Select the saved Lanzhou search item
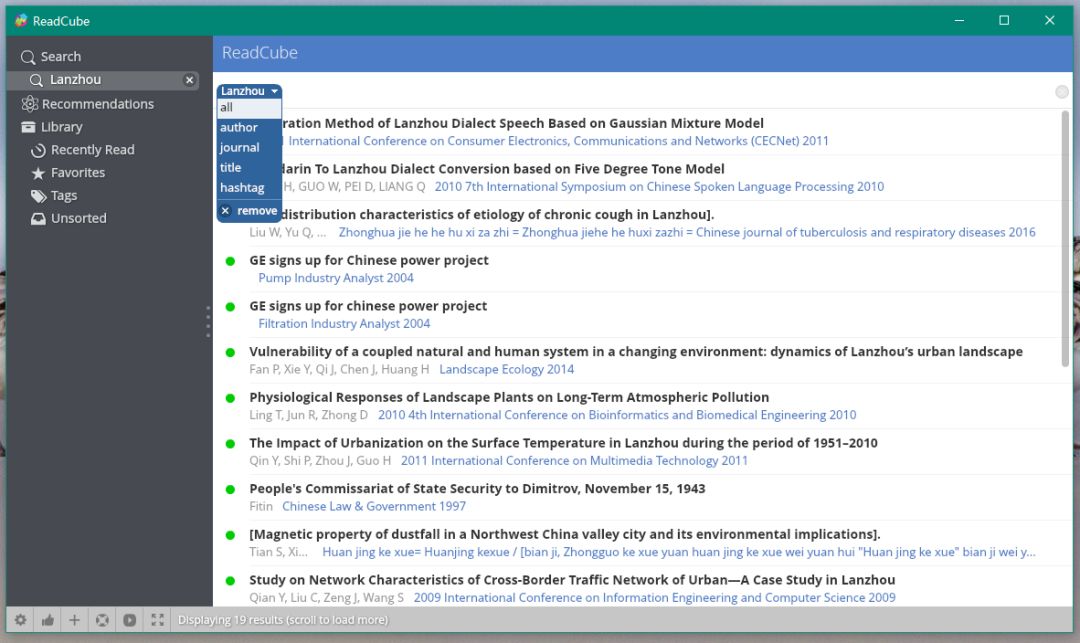This screenshot has width=1080, height=643. [x=103, y=80]
